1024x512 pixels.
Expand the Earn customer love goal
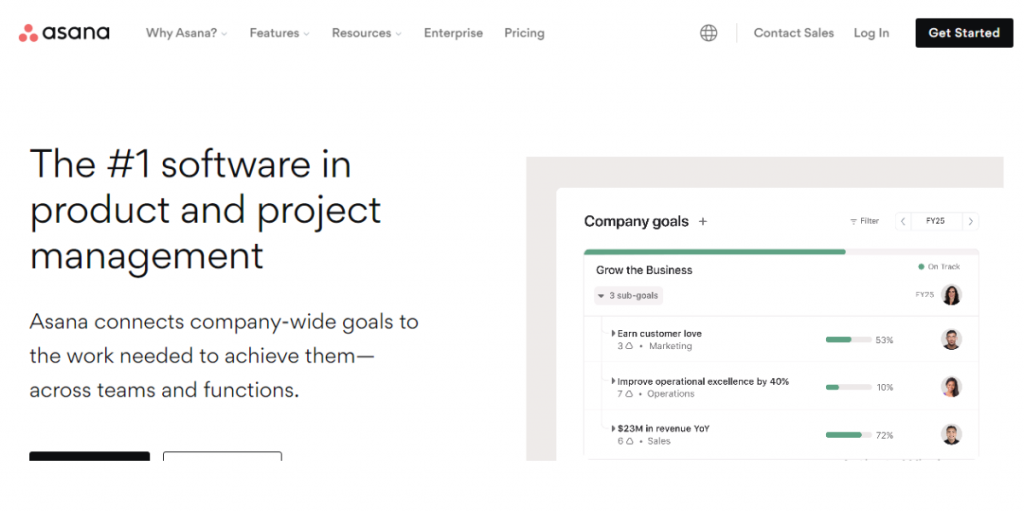[613, 333]
